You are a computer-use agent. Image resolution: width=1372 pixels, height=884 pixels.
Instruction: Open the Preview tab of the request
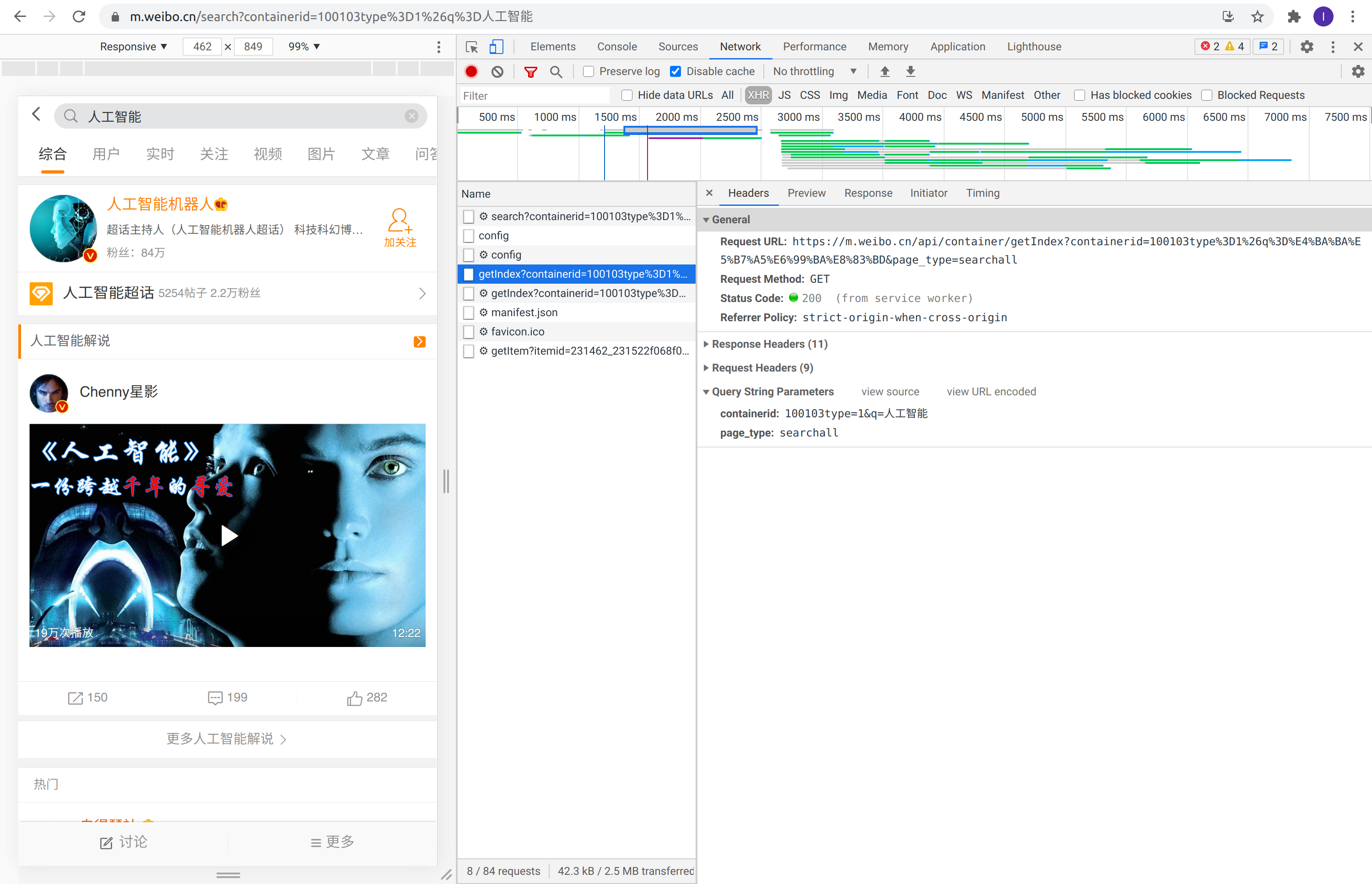[x=806, y=193]
